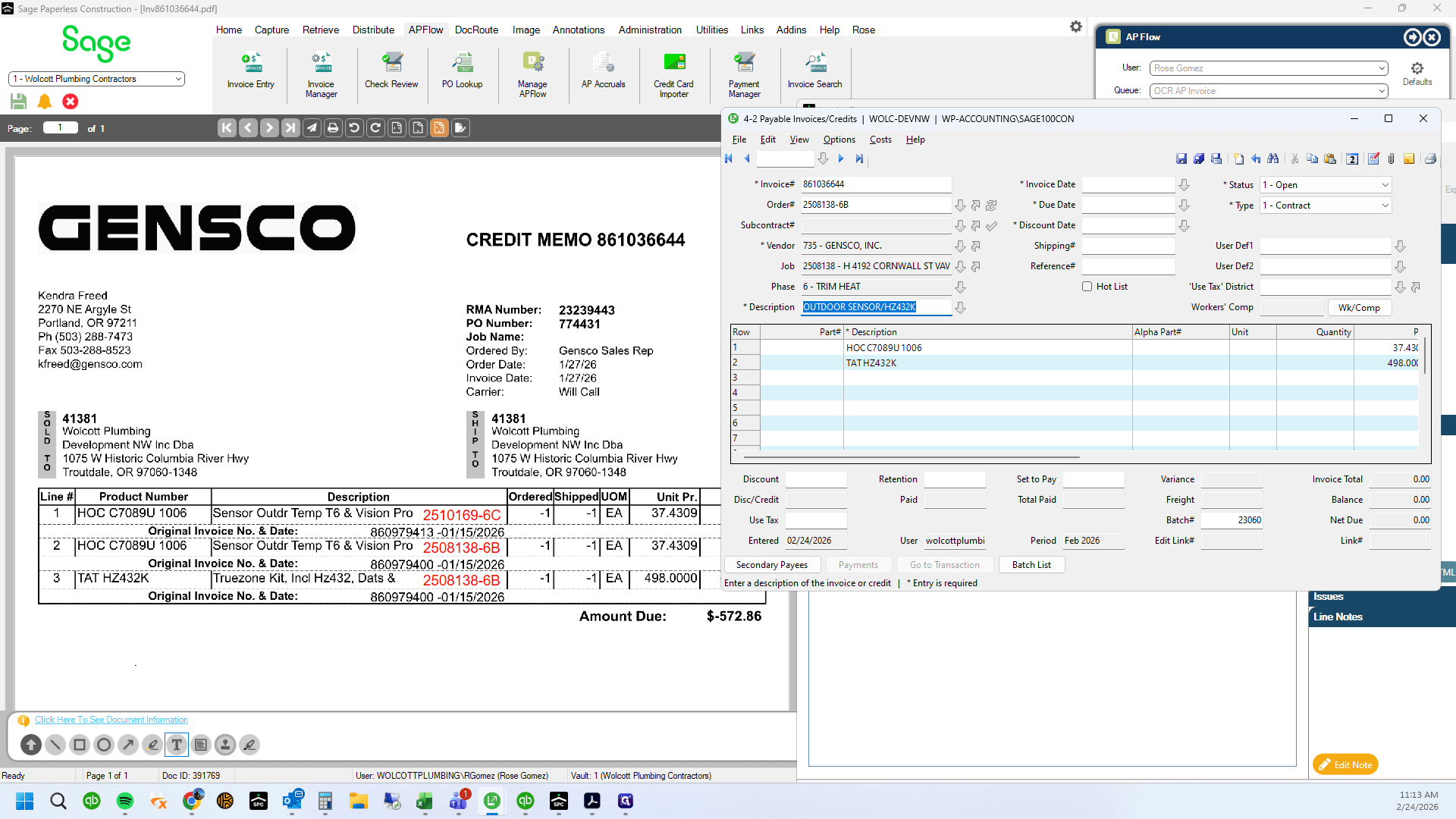Screen dimensions: 1456x819
Task: Open lookup arrow next to Vendor field
Action: (x=960, y=246)
